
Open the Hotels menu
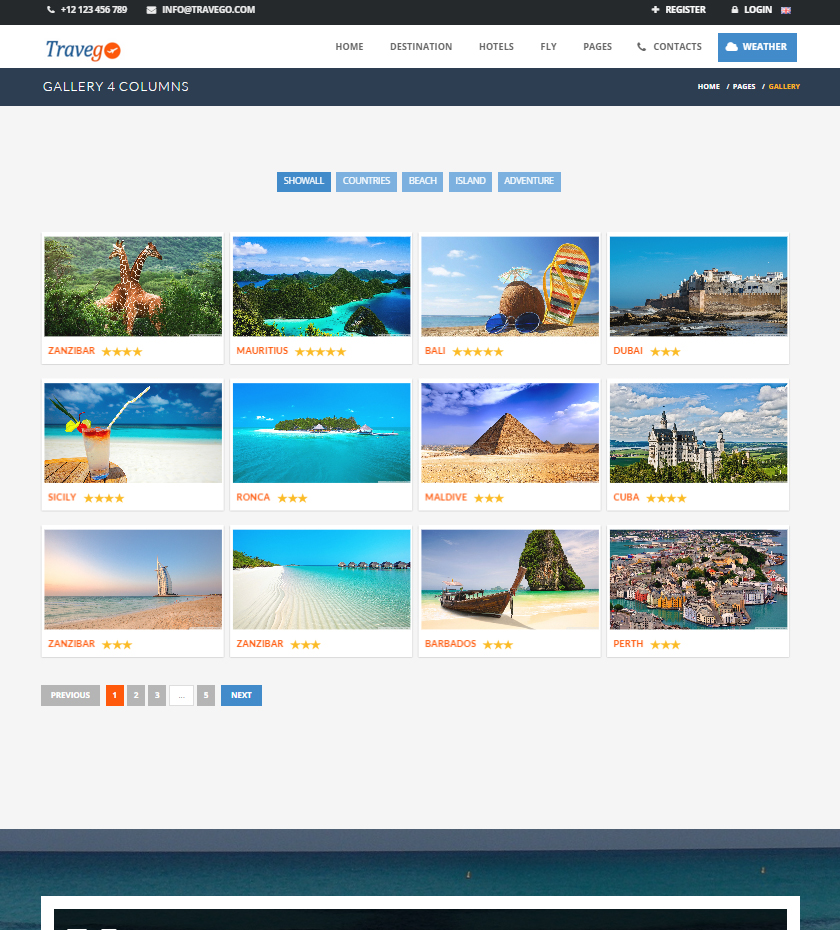coord(496,47)
